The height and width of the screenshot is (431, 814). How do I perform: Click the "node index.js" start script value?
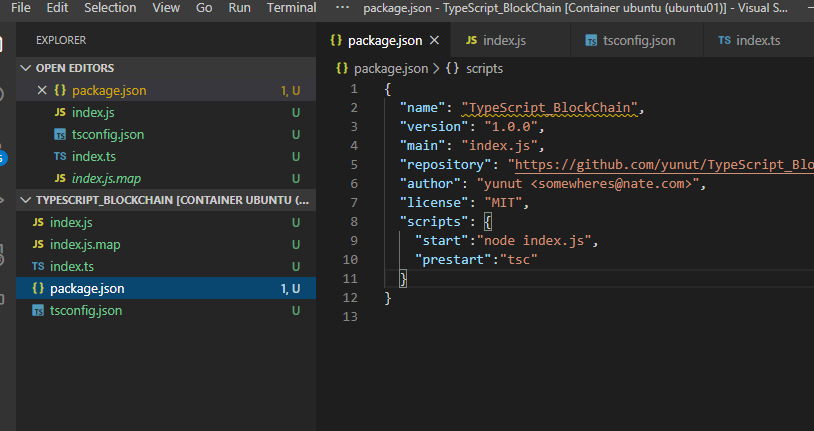point(534,240)
